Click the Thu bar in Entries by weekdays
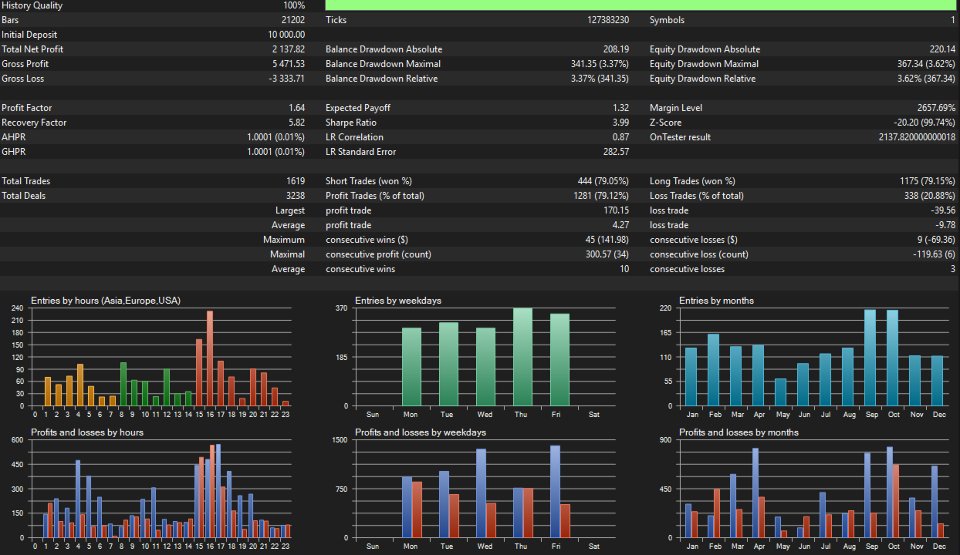The image size is (960, 555). point(522,357)
